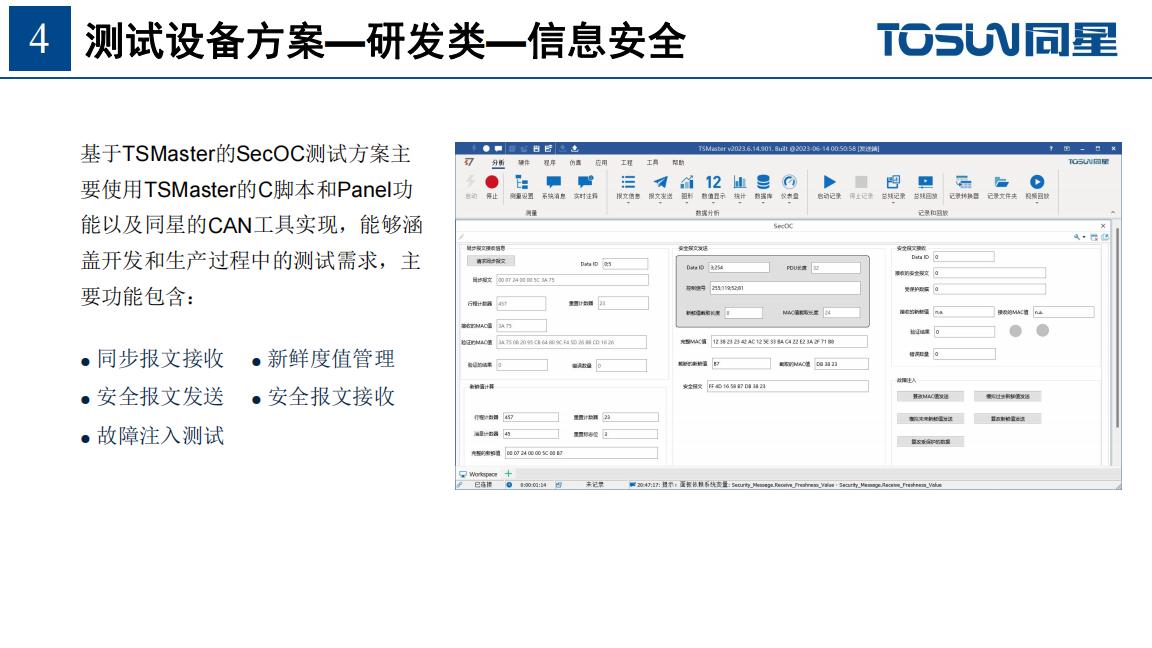Click the red 停止 stop button
This screenshot has height=648, width=1152.
492,186
